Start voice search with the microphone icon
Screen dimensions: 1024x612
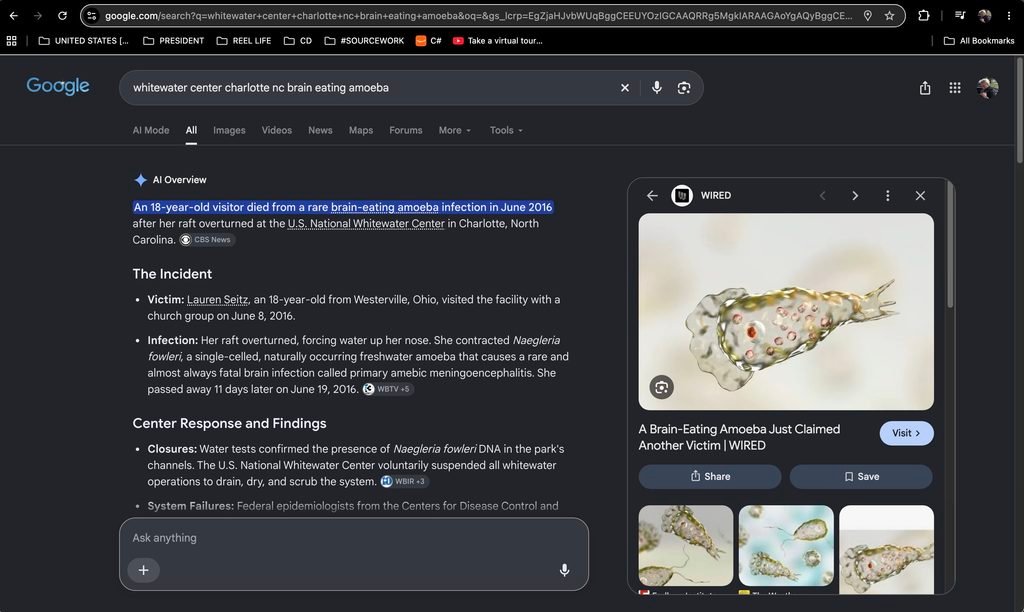pos(656,88)
